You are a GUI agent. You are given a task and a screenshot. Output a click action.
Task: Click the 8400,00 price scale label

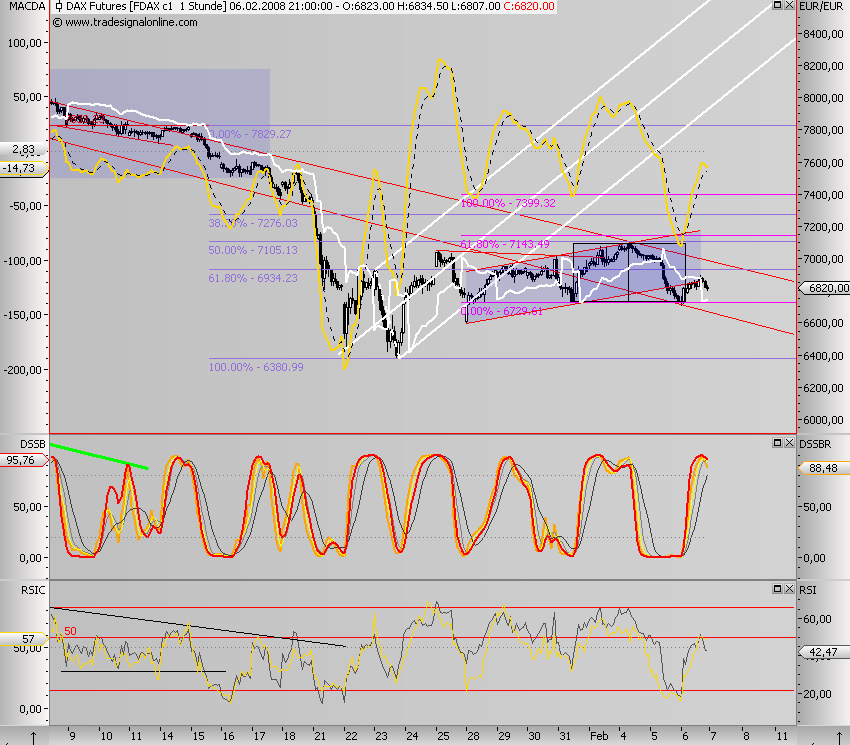[x=823, y=34]
